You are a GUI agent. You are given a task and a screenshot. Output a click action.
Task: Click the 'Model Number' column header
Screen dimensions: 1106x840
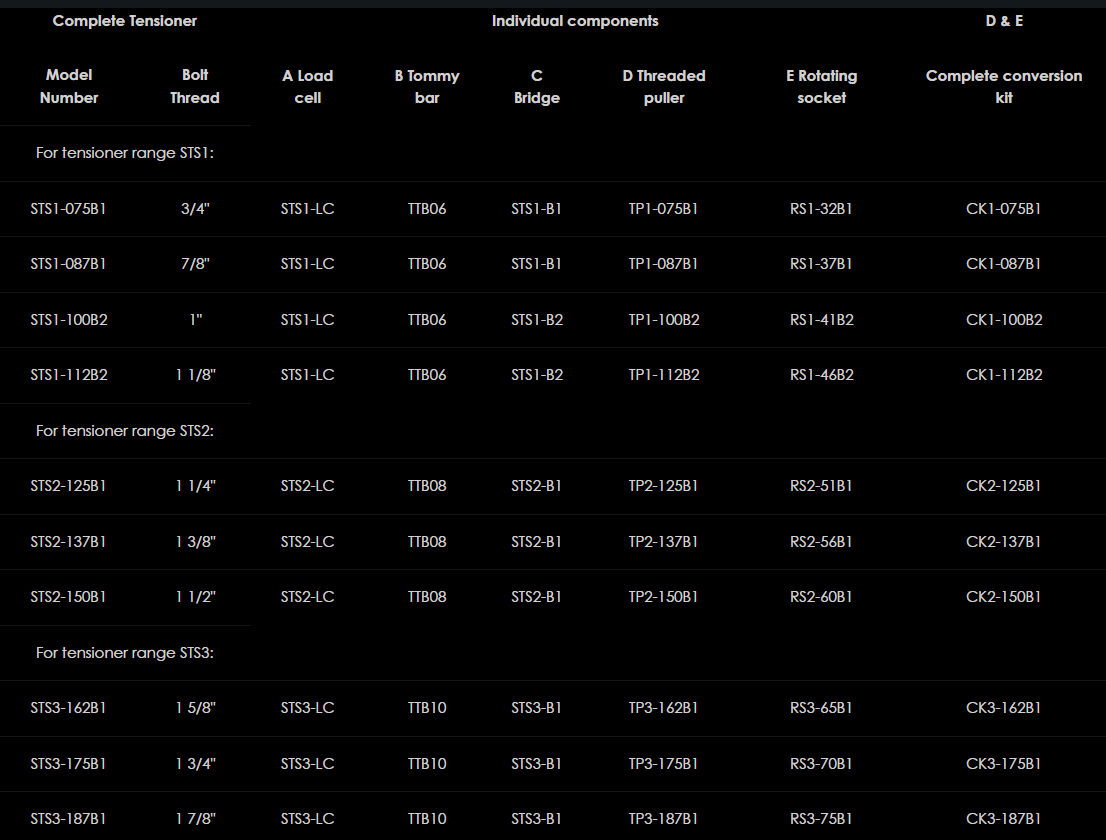[x=69, y=86]
